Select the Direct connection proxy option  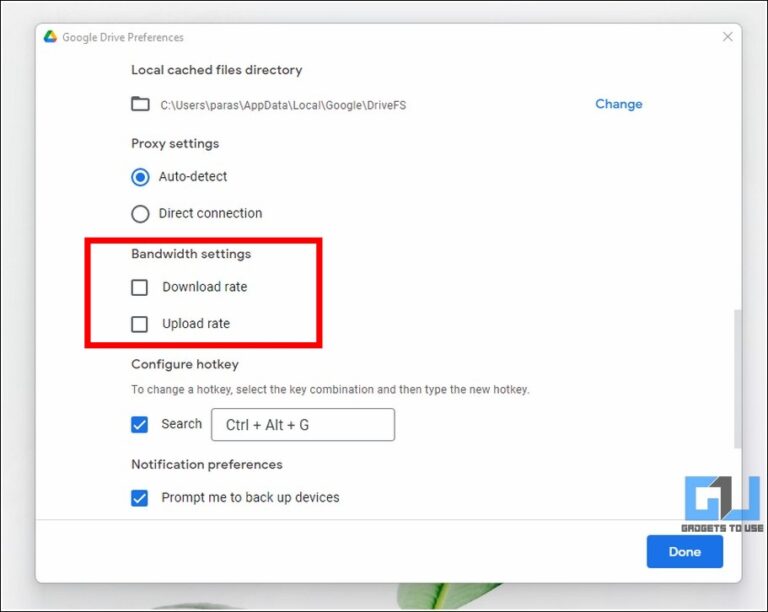[140, 213]
